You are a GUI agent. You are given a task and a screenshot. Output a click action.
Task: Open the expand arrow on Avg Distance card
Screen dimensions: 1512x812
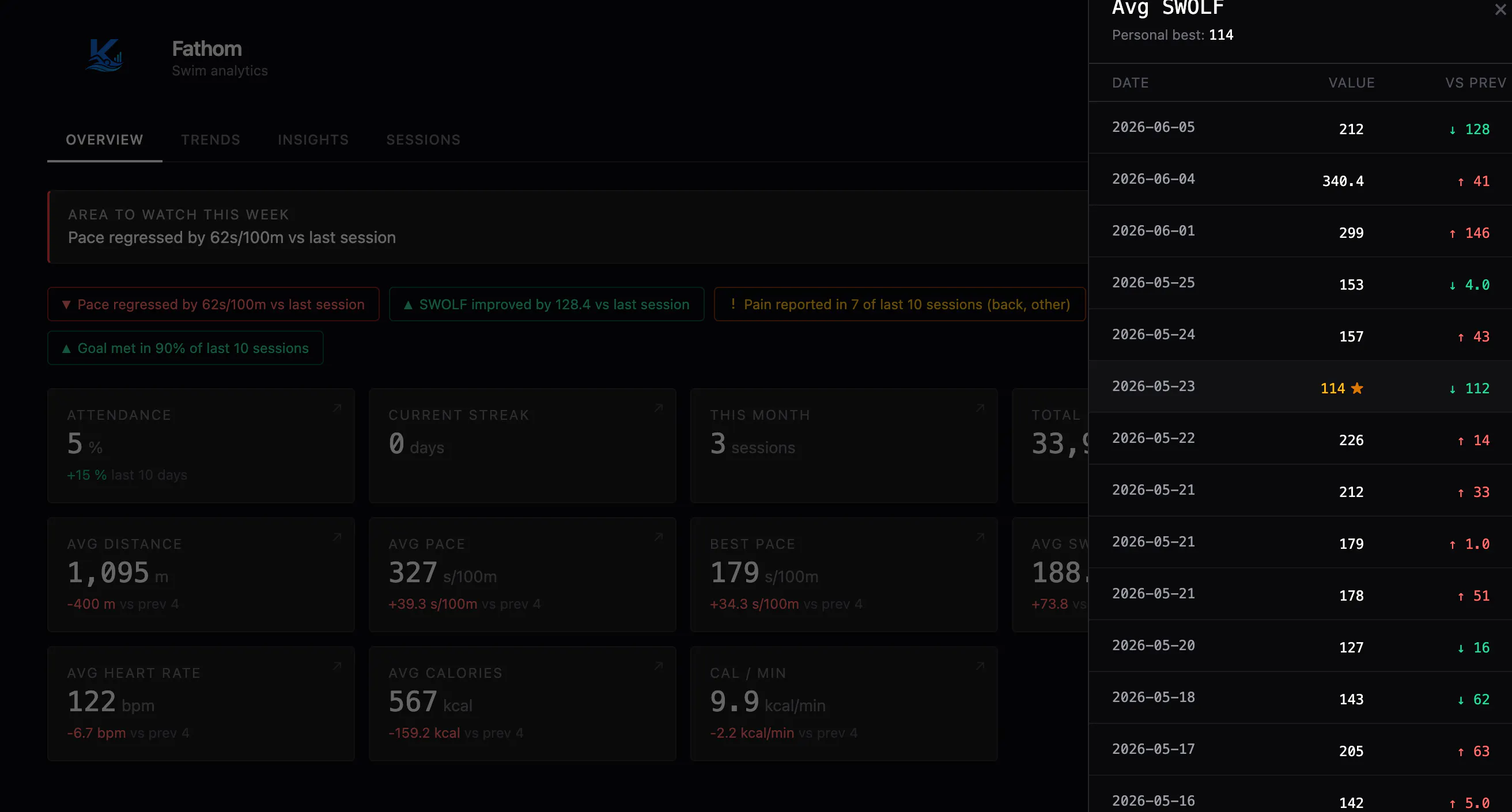[x=337, y=537]
